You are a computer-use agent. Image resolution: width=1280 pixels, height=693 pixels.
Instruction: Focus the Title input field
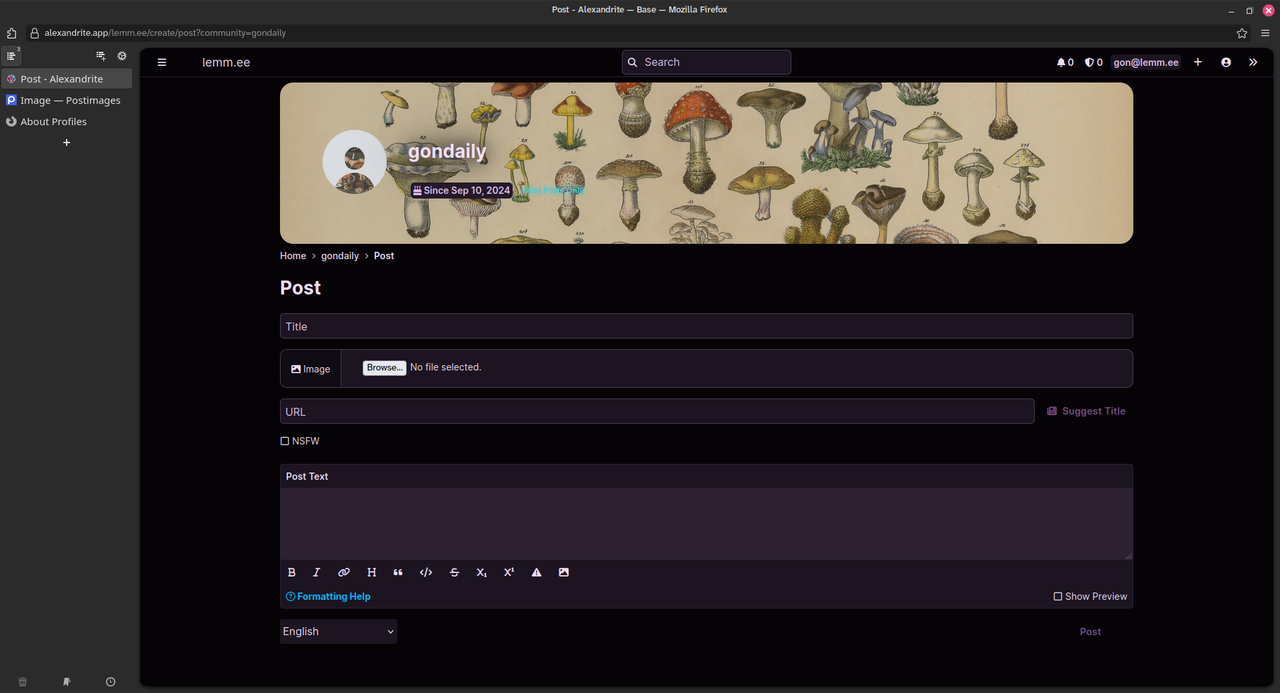coord(706,326)
